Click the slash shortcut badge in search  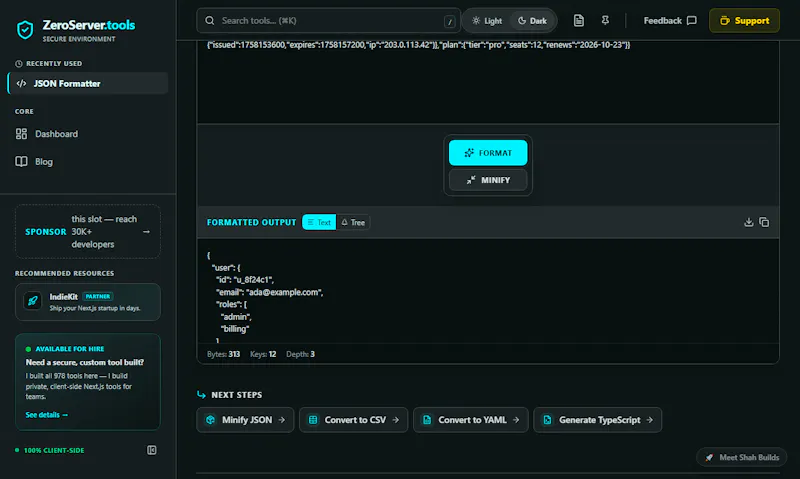coord(449,21)
